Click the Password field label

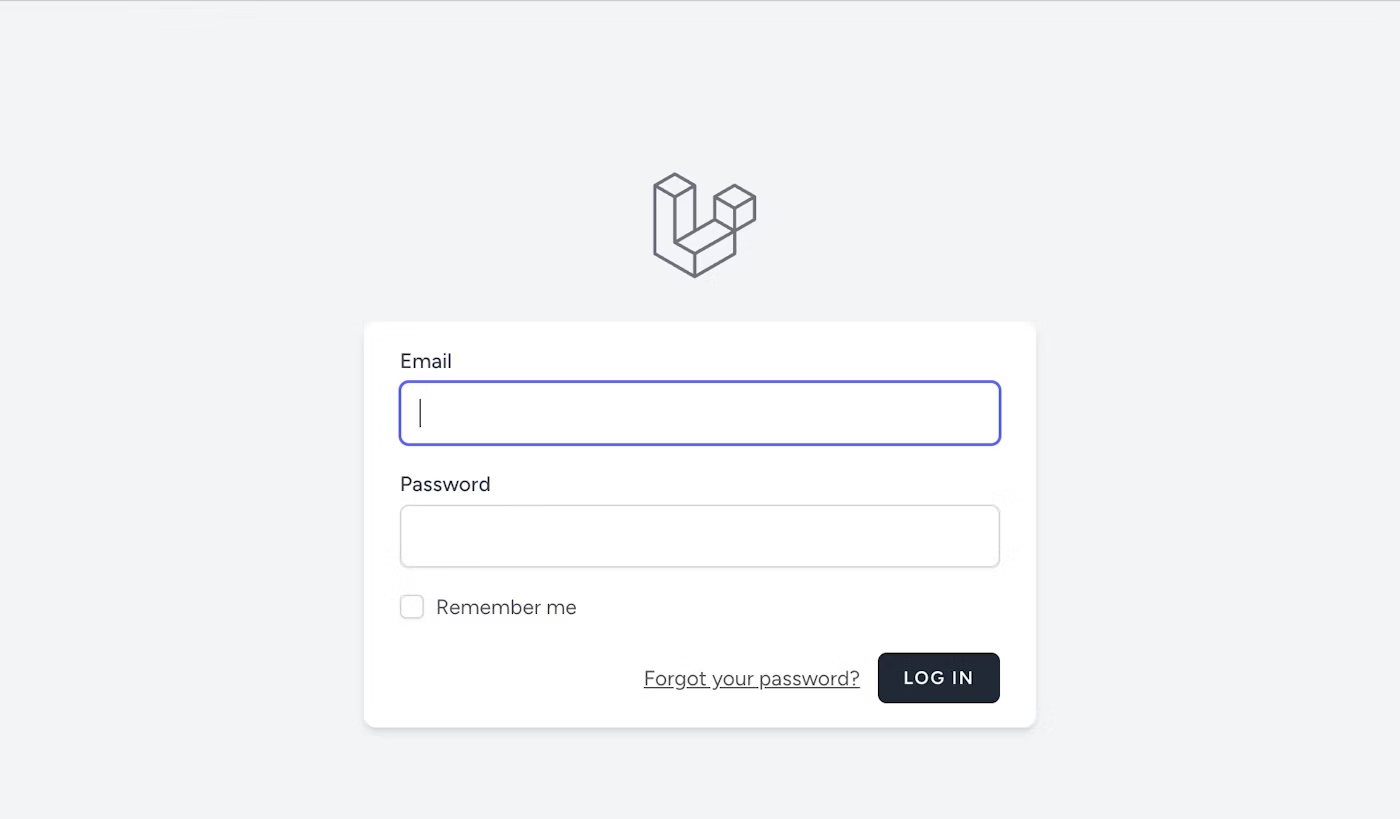tap(445, 484)
